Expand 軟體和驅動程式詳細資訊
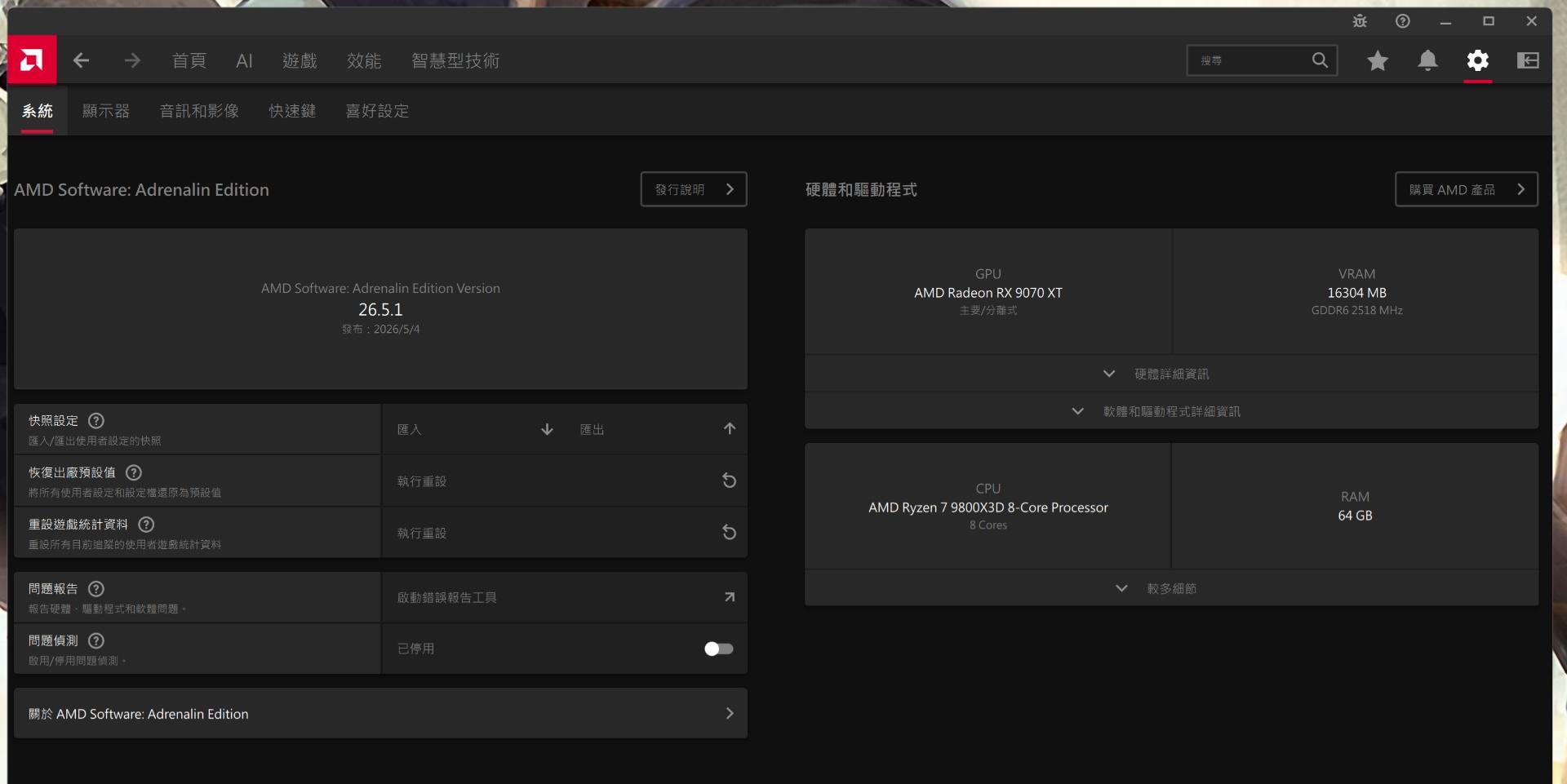 tap(1171, 411)
